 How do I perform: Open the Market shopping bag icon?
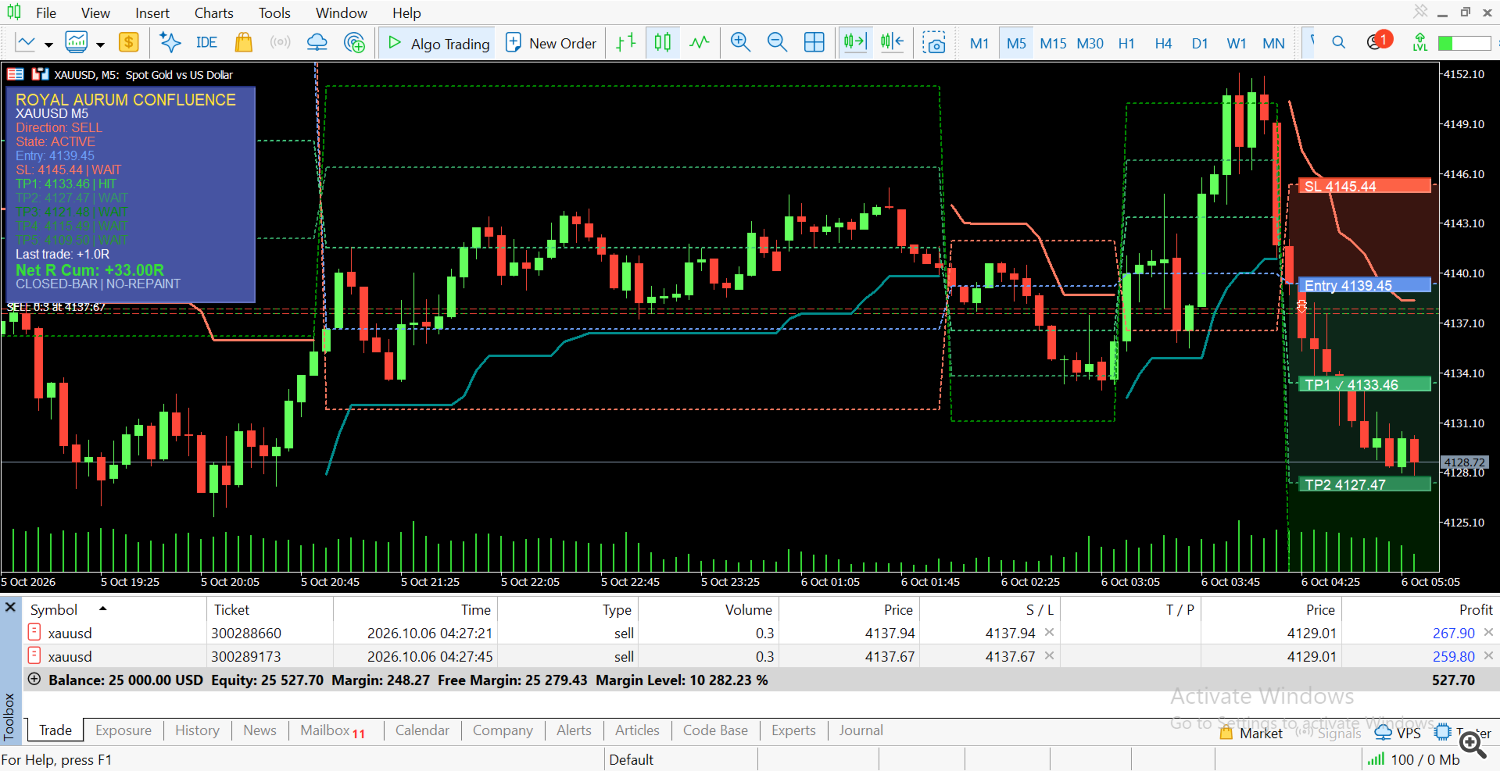[x=243, y=42]
